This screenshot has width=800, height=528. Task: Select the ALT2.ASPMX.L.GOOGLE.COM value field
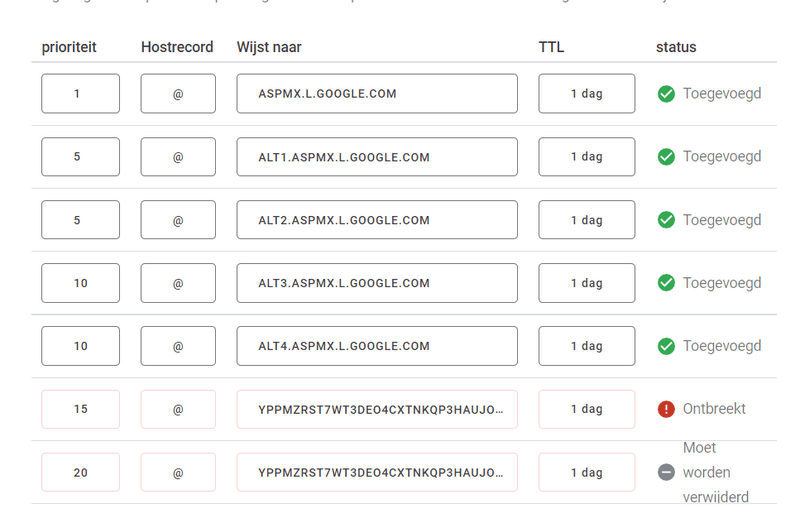377,220
